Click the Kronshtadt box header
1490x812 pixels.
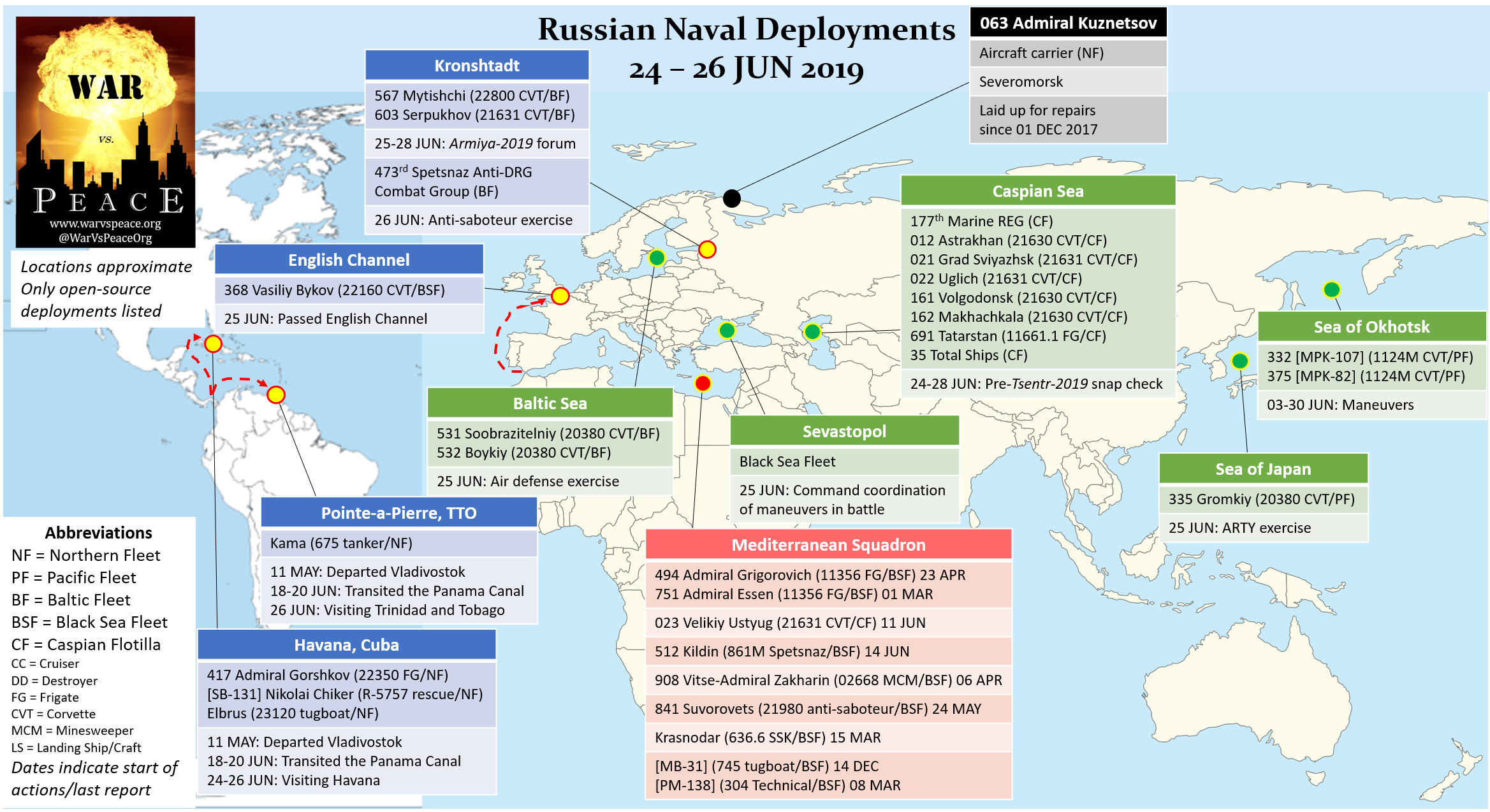coord(477,66)
